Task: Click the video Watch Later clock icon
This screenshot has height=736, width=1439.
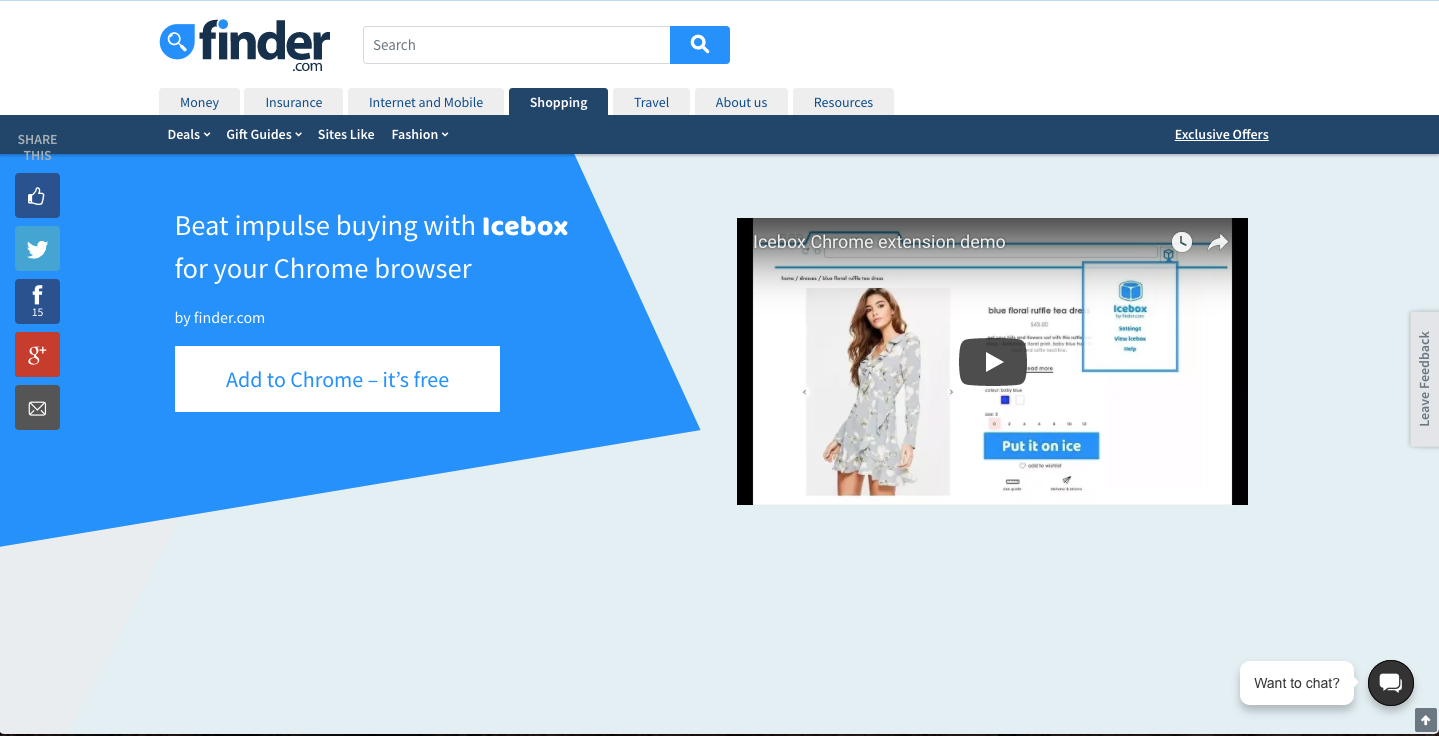Action: (x=1182, y=242)
